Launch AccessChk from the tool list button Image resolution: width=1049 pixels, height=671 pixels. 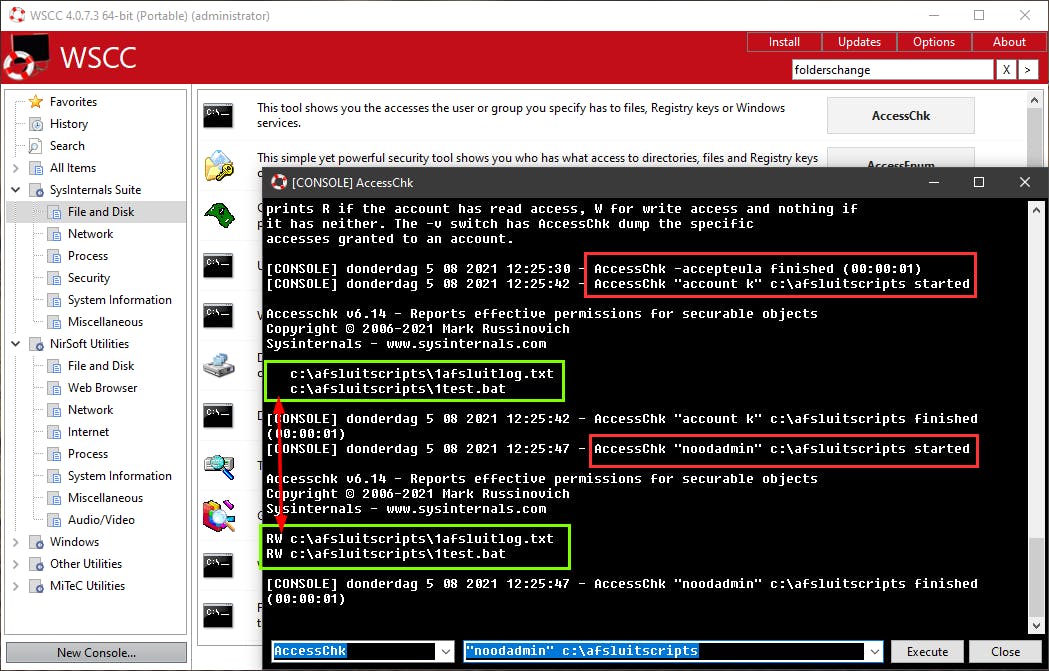click(900, 116)
